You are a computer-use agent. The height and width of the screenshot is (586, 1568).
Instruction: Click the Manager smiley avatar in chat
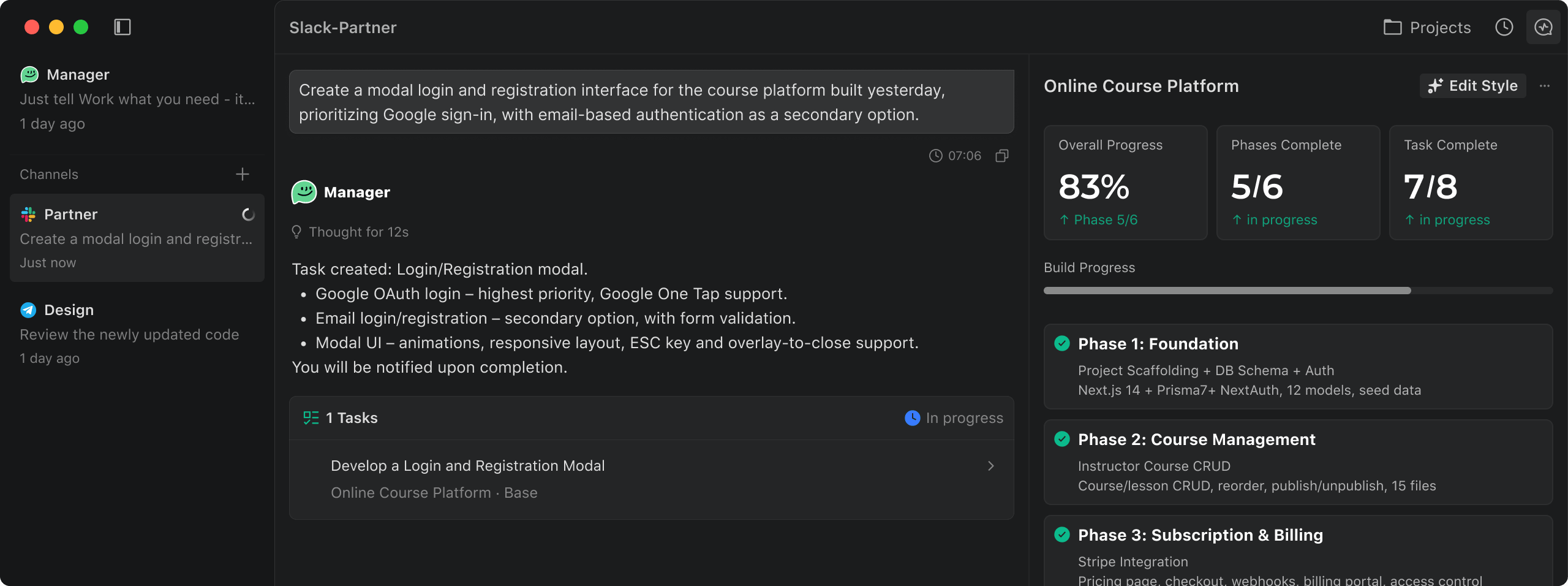304,192
